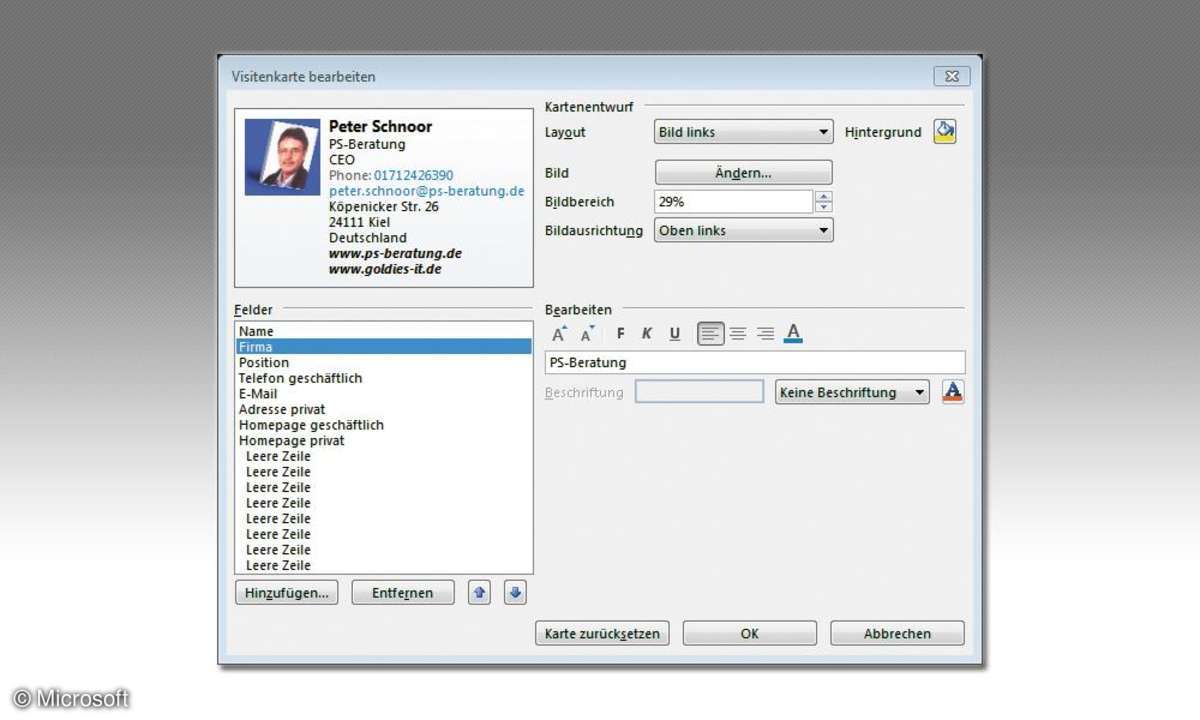Select 'Homepage privat' field
This screenshot has height=720, width=1200.
click(x=384, y=440)
